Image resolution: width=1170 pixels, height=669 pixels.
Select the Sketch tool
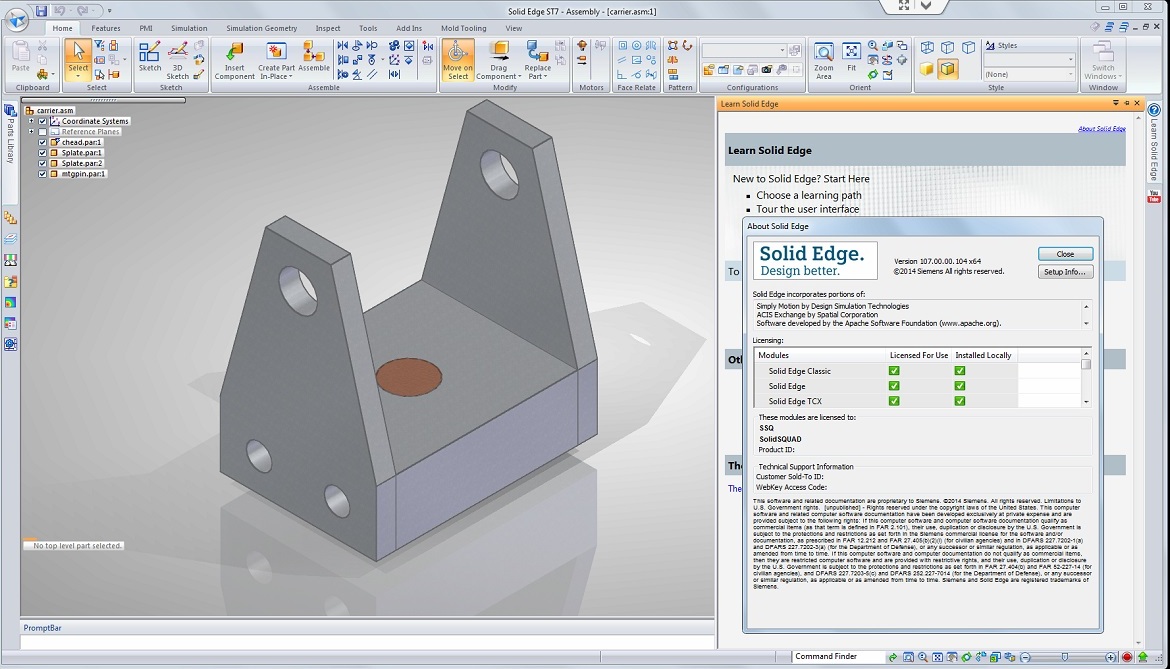pyautogui.click(x=149, y=58)
